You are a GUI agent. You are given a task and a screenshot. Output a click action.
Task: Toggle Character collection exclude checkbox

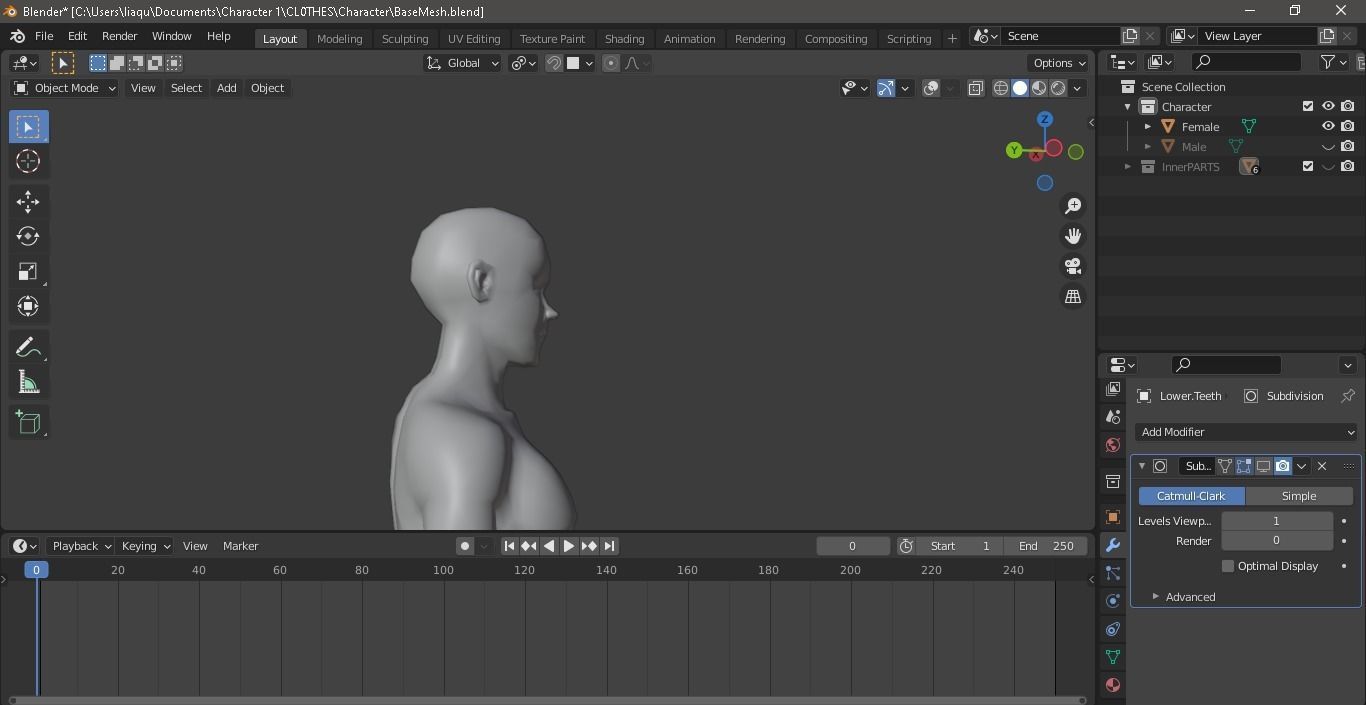tap(1308, 106)
